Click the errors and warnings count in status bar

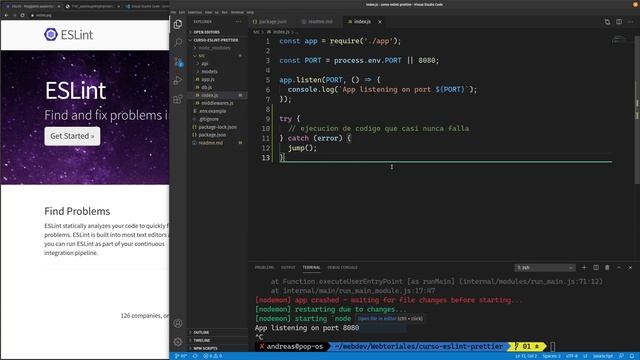[212, 356]
